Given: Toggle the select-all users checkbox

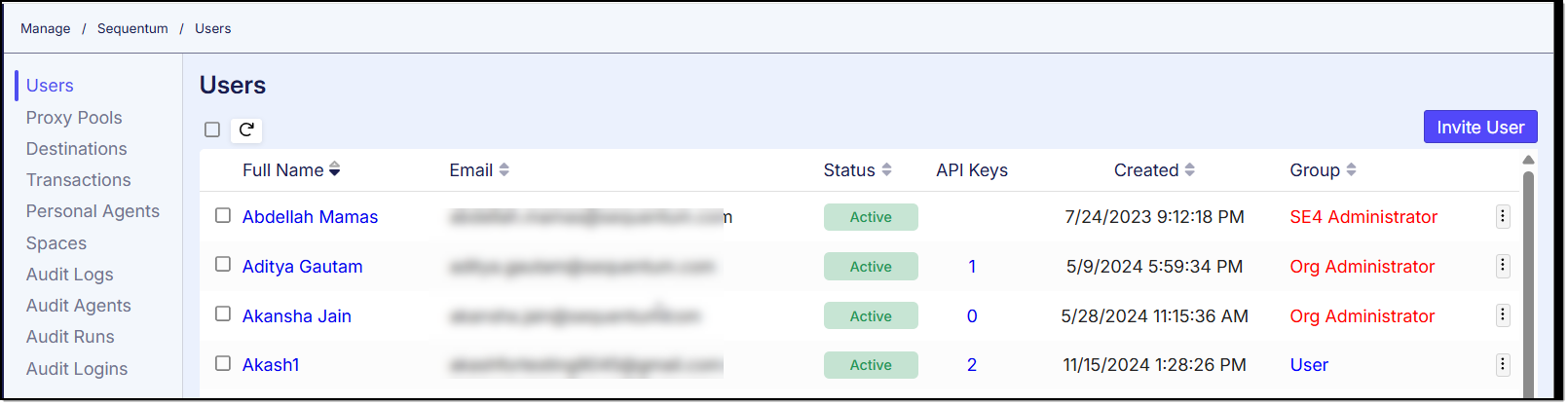Looking at the screenshot, I should 212,129.
